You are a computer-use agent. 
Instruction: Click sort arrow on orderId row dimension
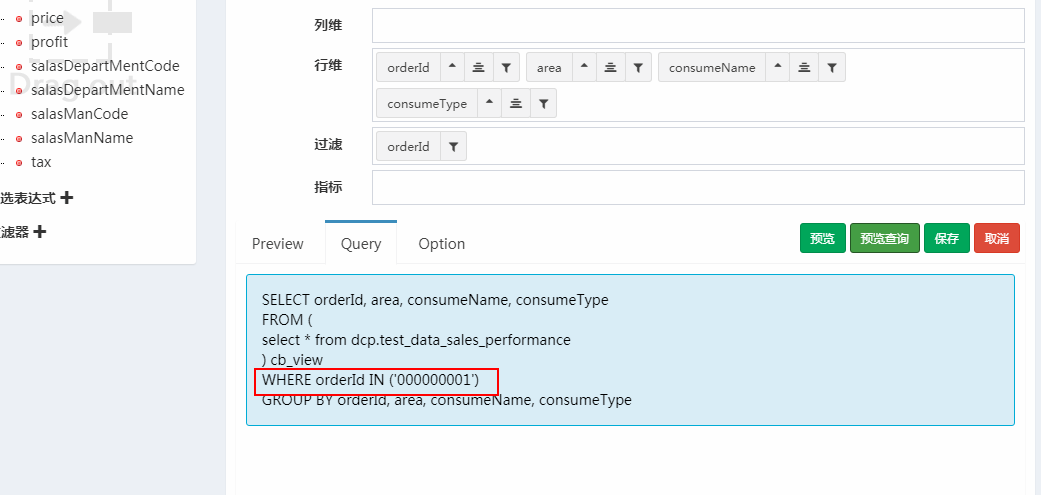[x=452, y=67]
